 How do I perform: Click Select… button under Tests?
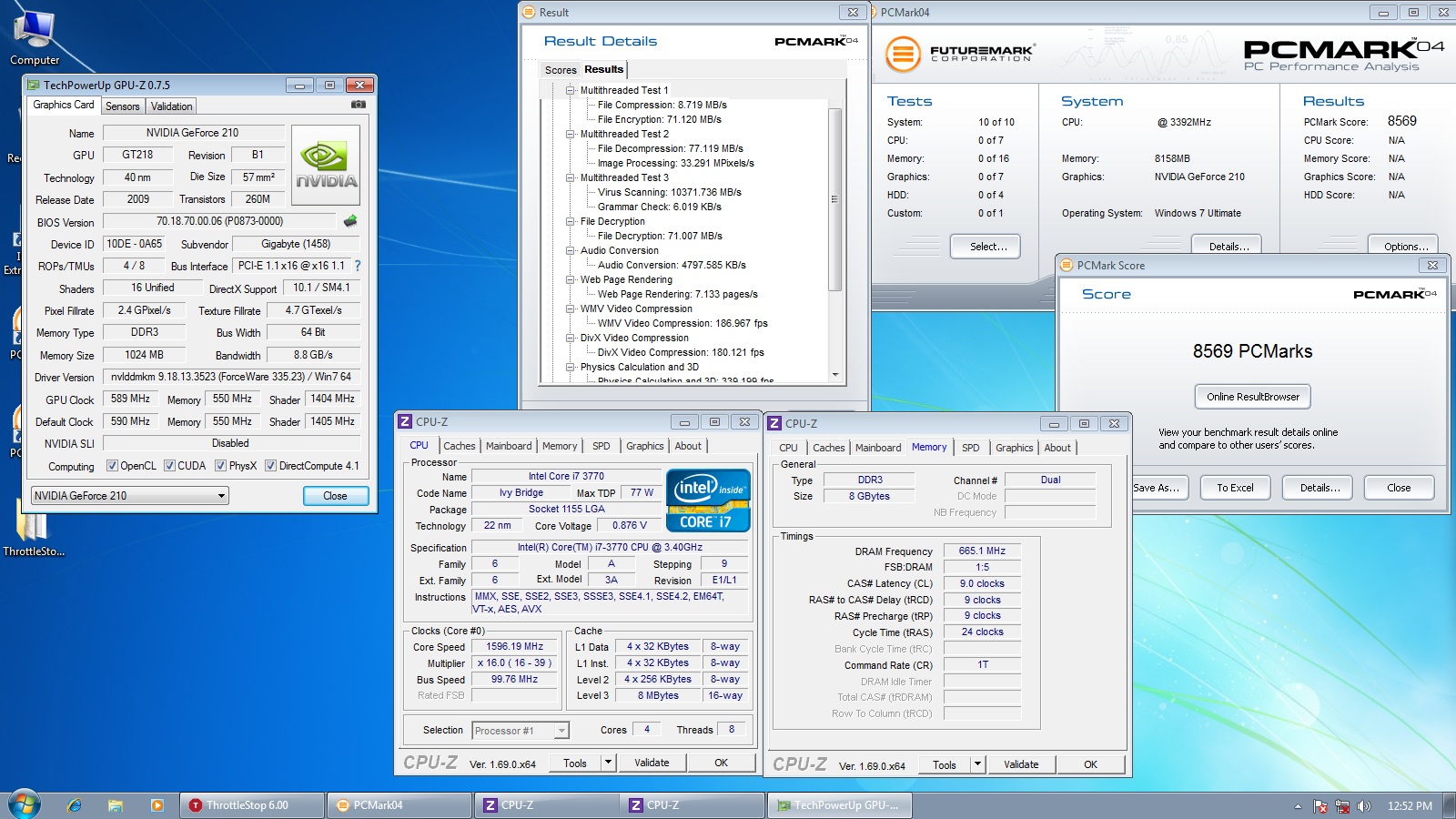coord(986,247)
